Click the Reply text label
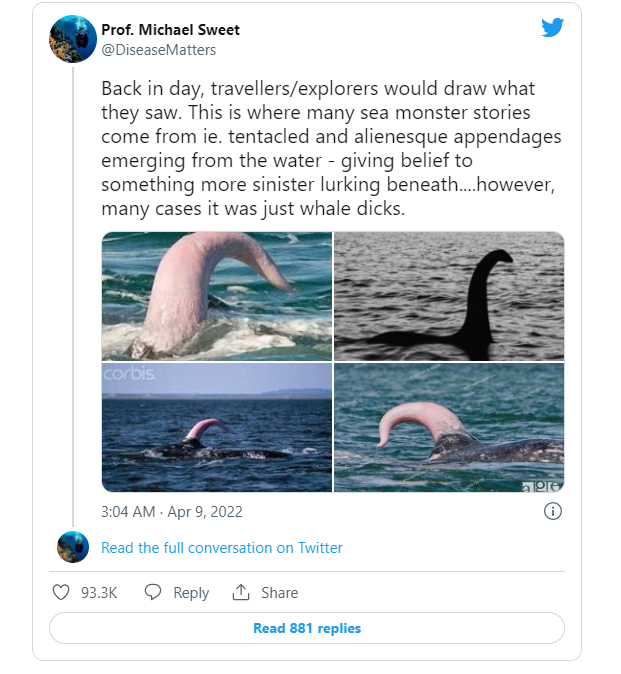Viewport: 621px width, 674px height. [x=191, y=592]
